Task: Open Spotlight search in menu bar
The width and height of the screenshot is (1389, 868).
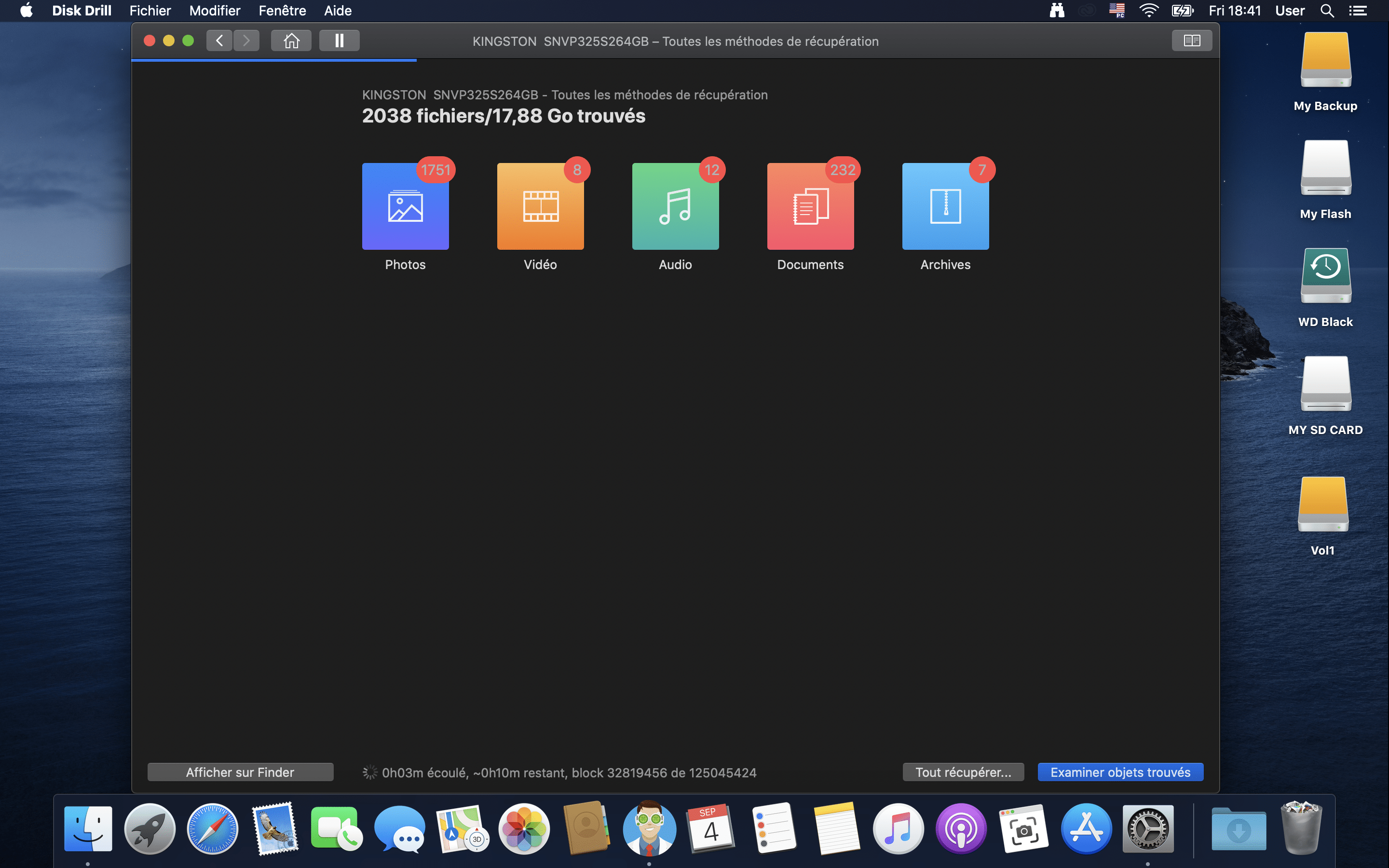Action: [1326, 11]
